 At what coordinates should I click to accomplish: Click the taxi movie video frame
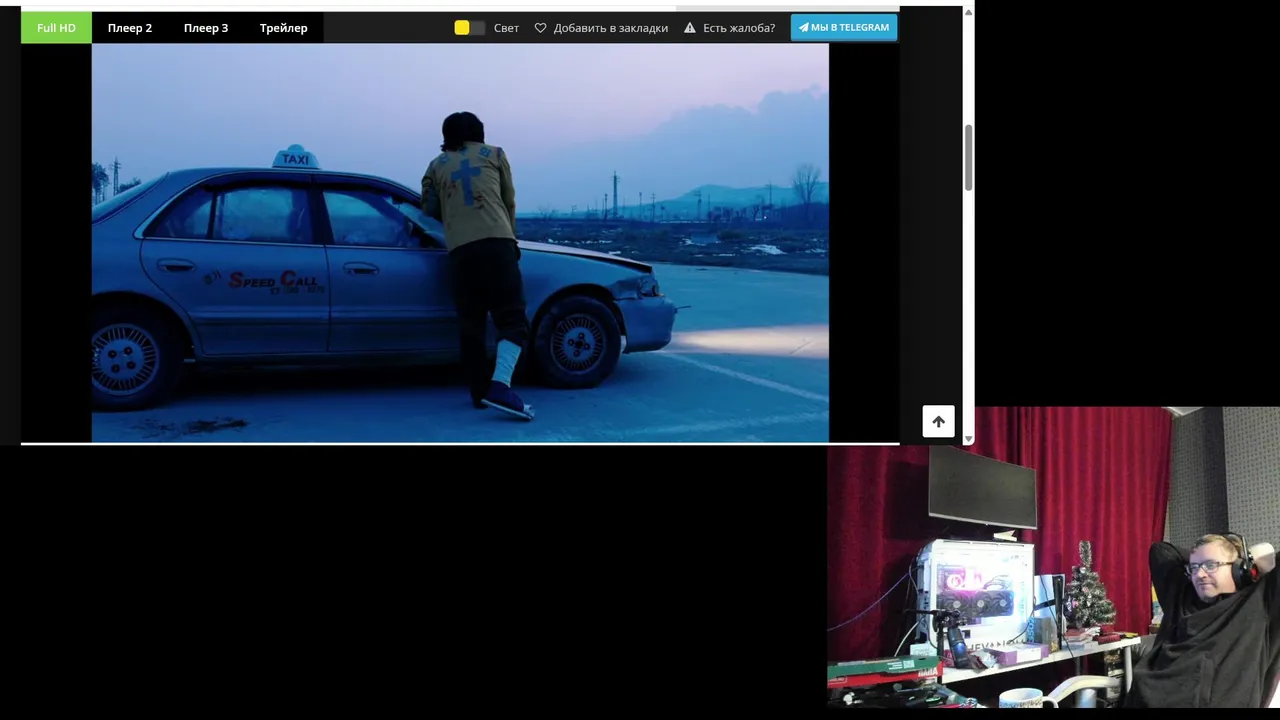coord(460,243)
